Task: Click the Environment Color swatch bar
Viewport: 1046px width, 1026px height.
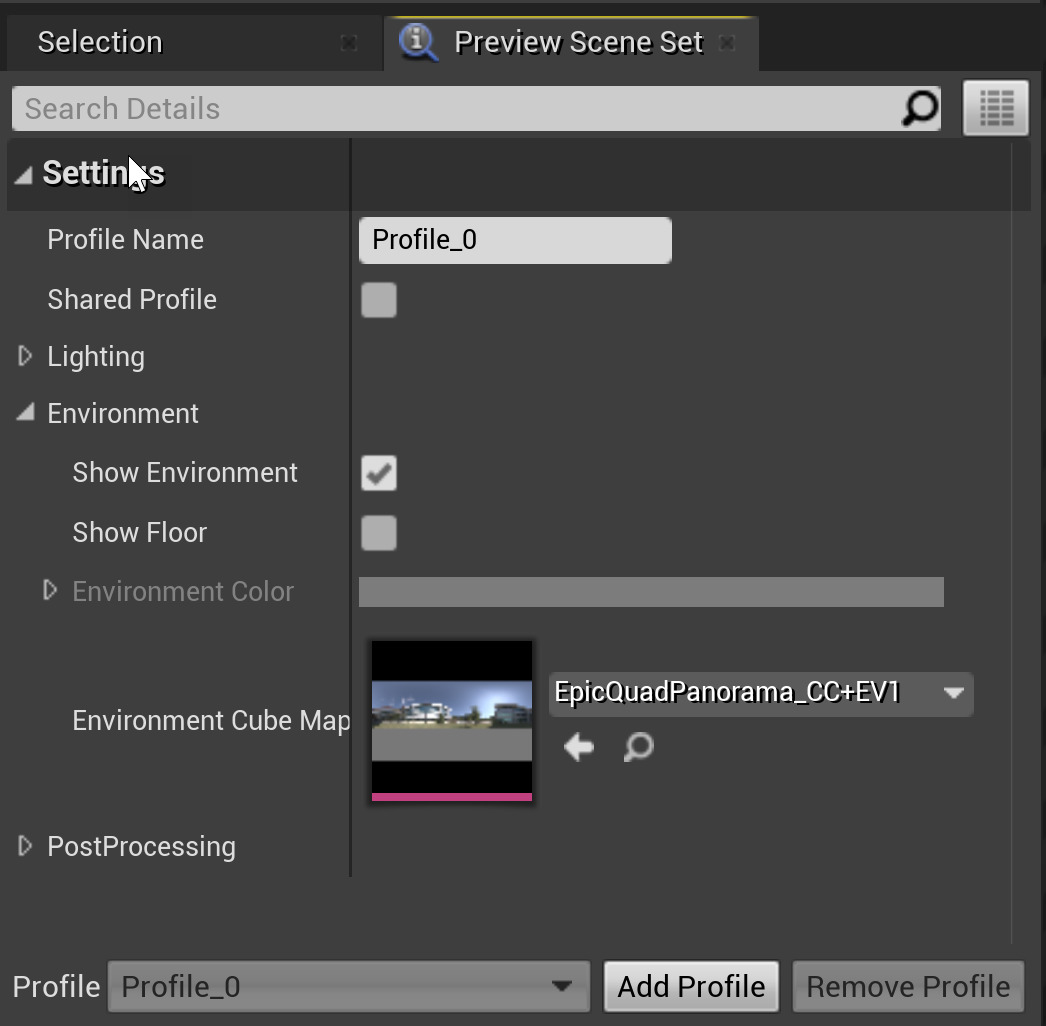Action: (651, 592)
